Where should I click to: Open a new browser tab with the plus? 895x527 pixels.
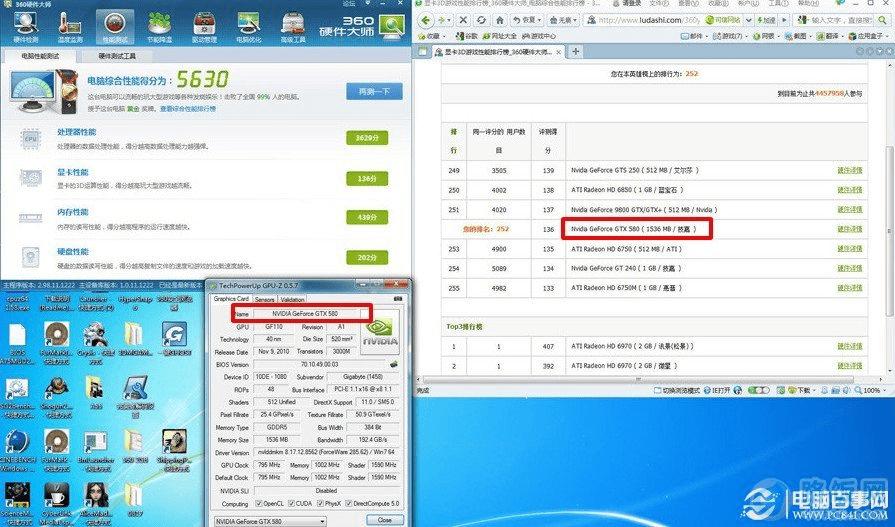[575, 51]
